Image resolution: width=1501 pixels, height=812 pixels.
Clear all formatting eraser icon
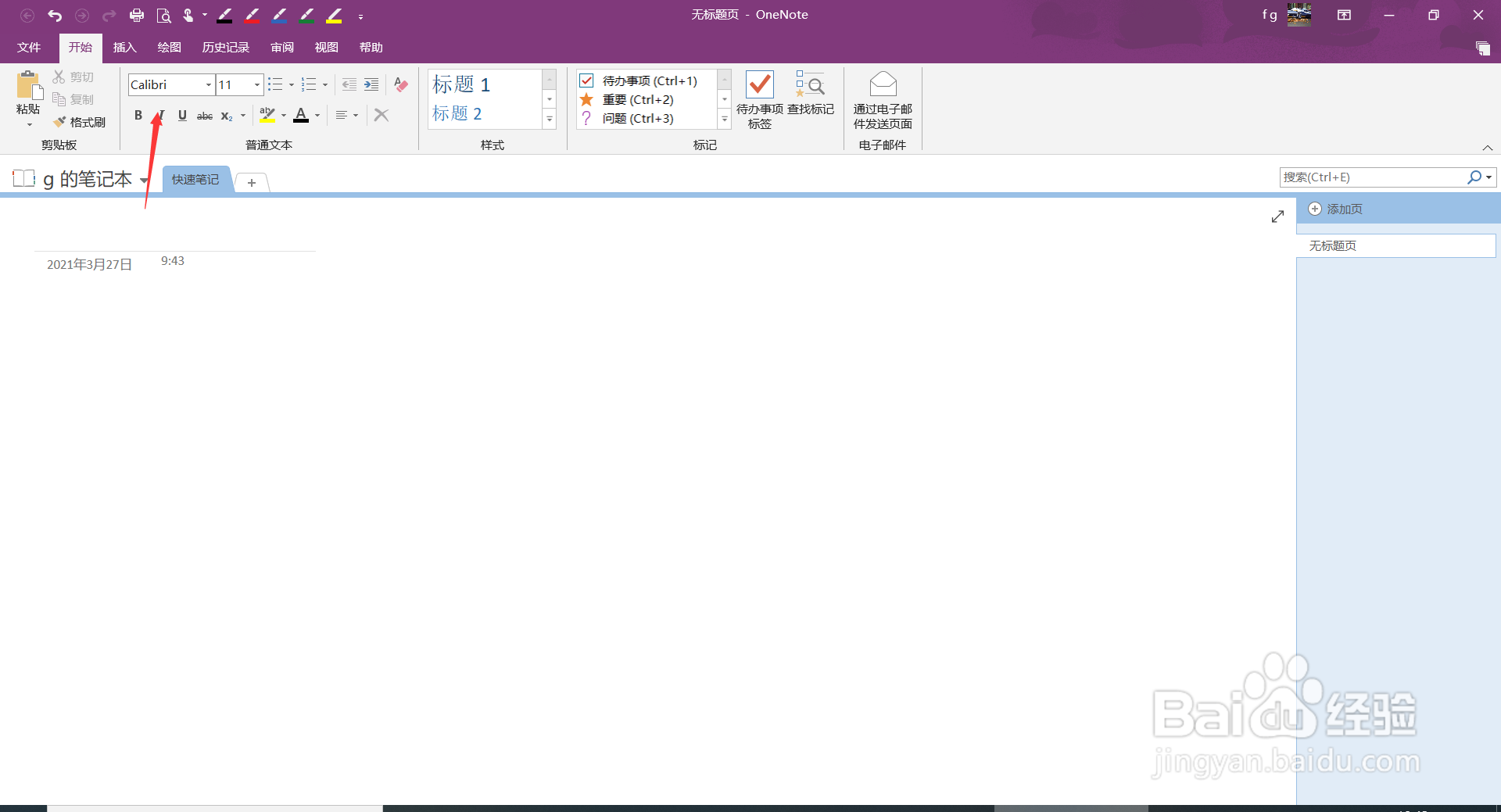pyautogui.click(x=401, y=84)
